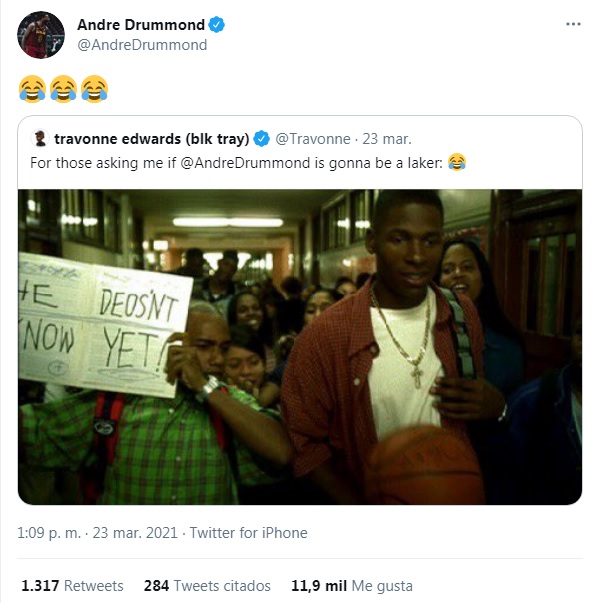View the 284 Tweets citados list
The image size is (595, 603).
[207, 586]
